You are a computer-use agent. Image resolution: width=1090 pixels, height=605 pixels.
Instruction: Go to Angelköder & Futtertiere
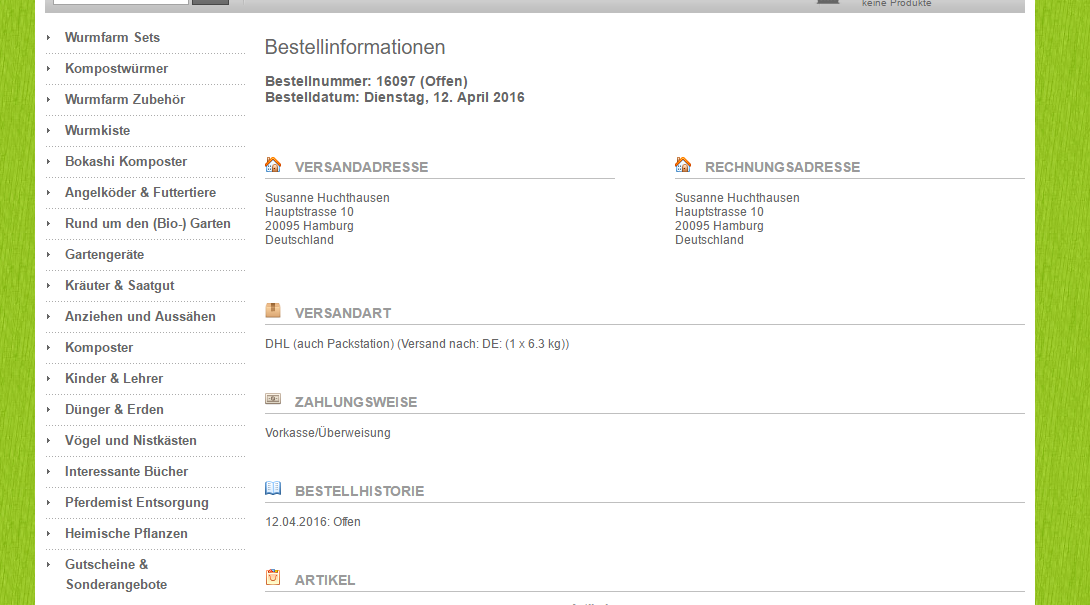pyautogui.click(x=140, y=192)
